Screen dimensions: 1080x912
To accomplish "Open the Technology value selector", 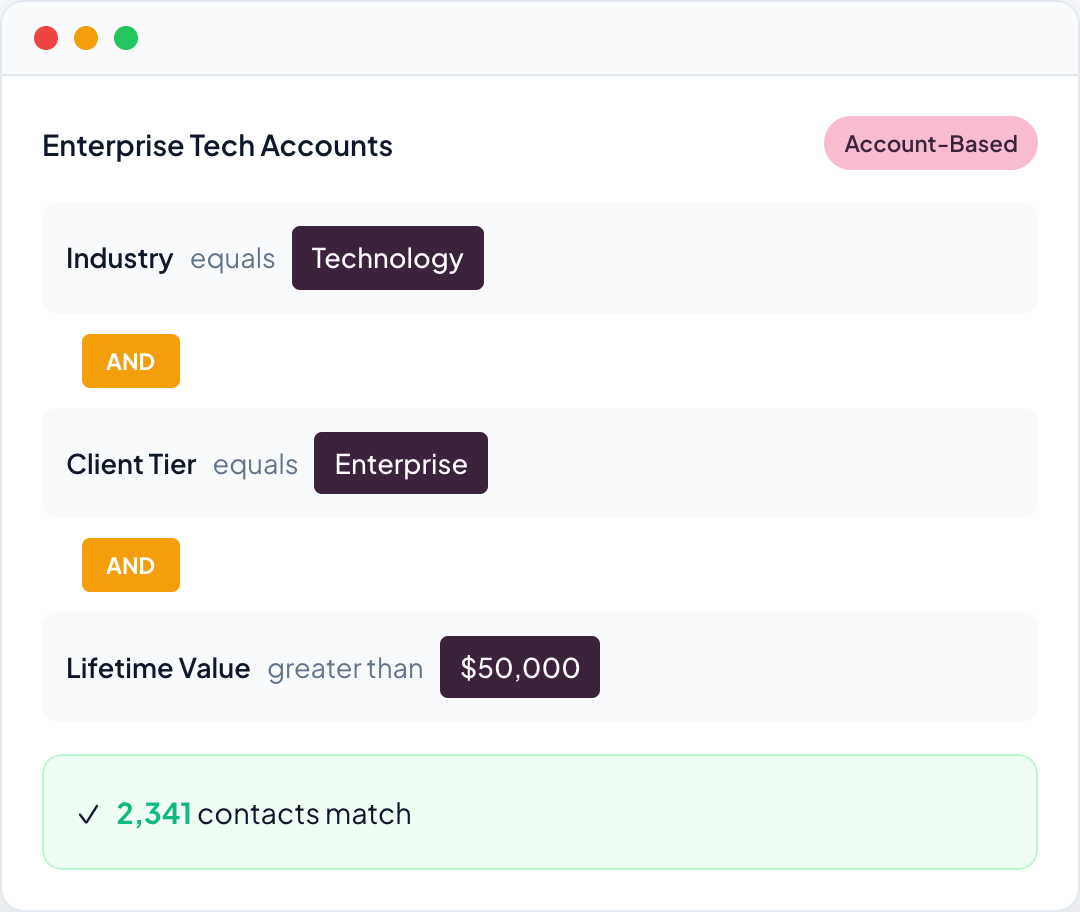I will tap(387, 258).
